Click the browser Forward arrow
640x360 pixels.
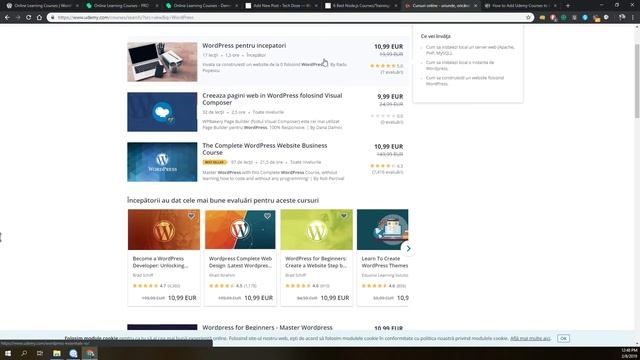click(18, 18)
